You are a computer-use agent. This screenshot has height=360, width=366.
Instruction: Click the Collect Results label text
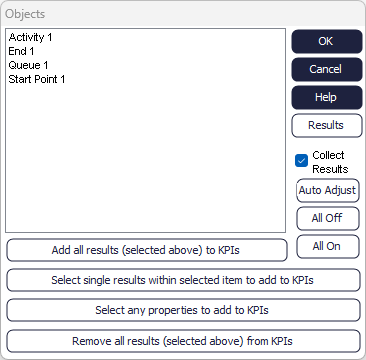click(330, 162)
